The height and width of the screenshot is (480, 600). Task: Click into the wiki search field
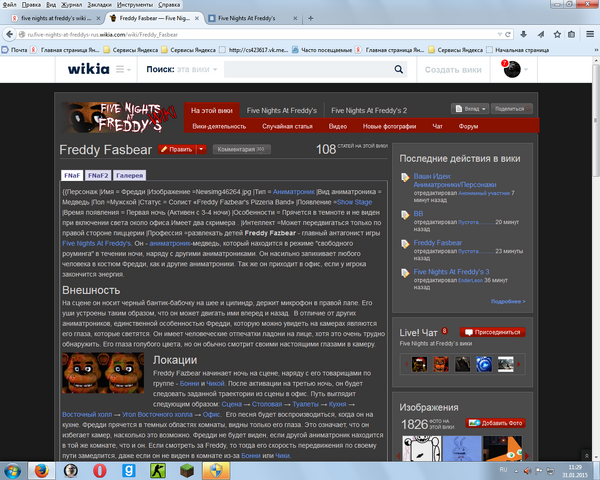[308, 69]
